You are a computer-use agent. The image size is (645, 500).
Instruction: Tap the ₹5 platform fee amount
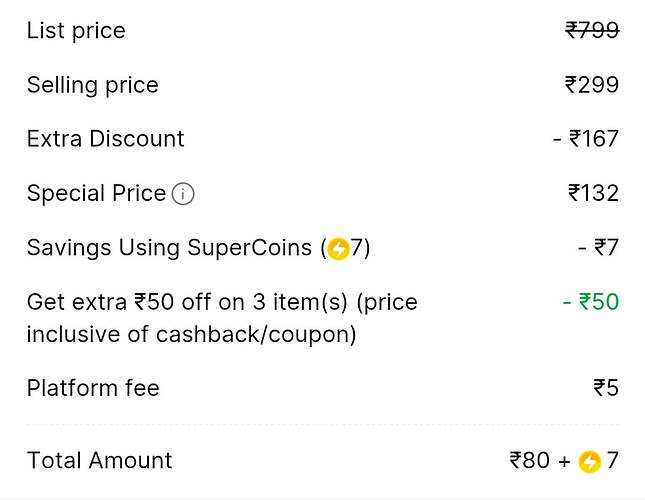point(606,387)
